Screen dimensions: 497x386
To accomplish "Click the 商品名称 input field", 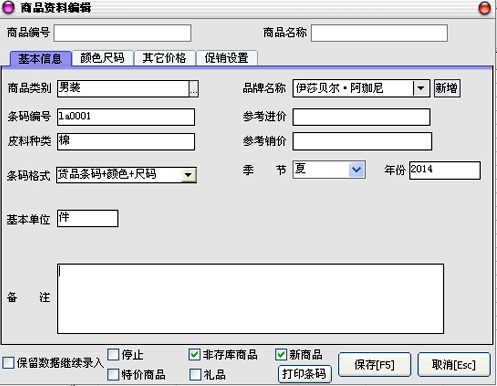I will [x=379, y=33].
